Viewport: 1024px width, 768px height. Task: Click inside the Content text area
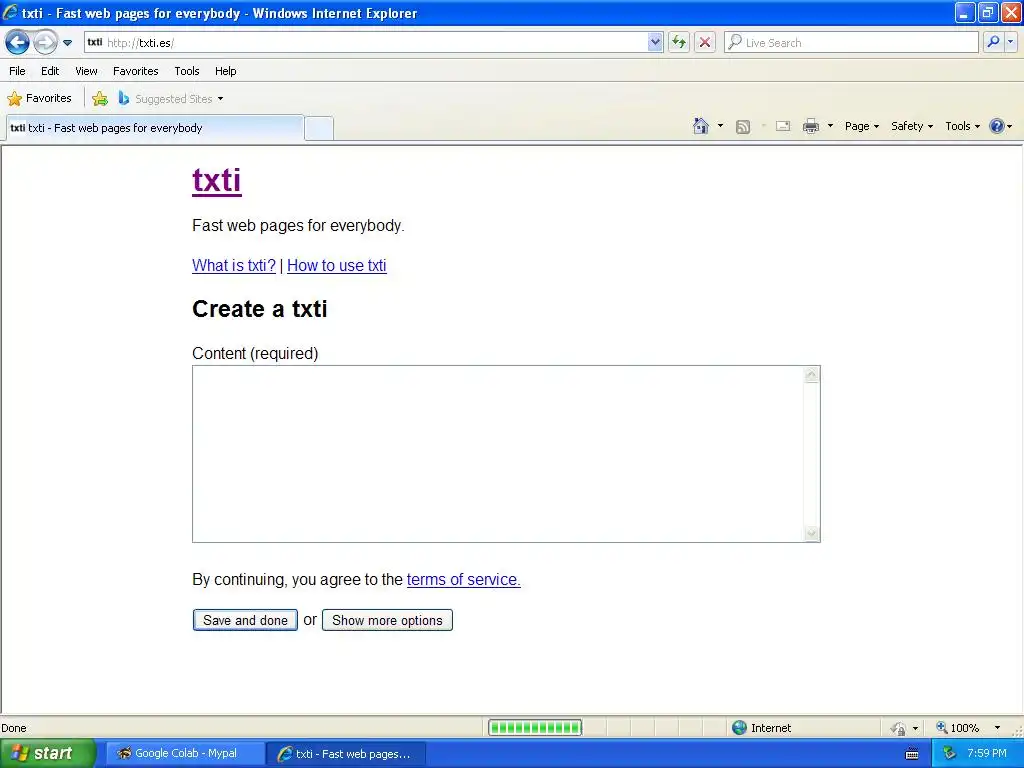coord(498,454)
